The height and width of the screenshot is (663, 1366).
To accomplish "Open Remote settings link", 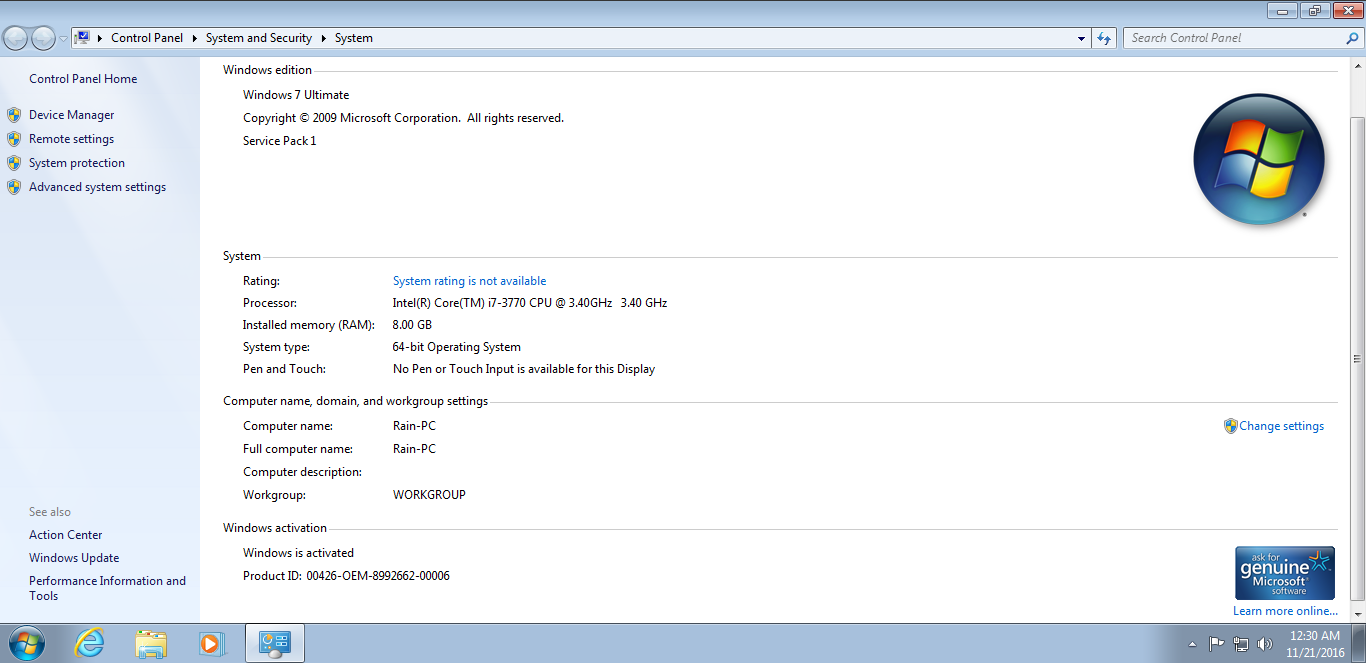I will pyautogui.click(x=71, y=139).
